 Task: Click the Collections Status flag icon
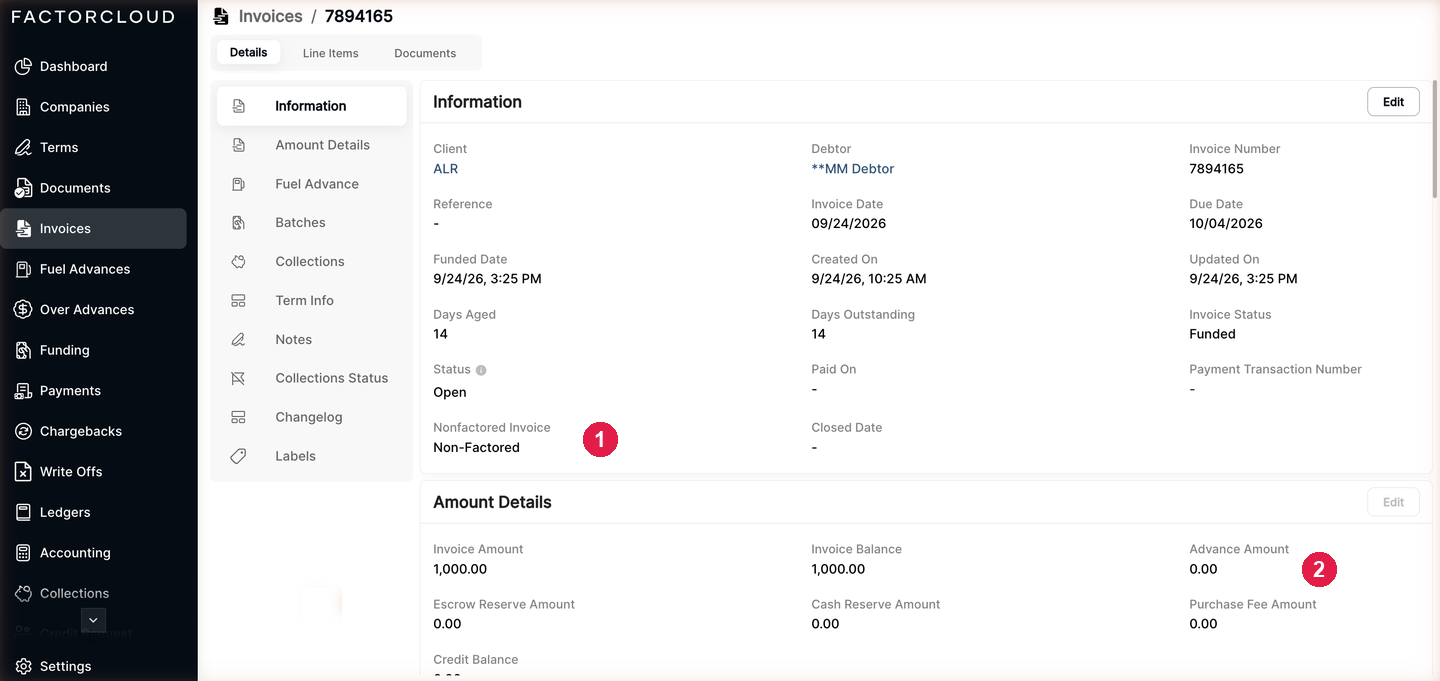coord(238,378)
